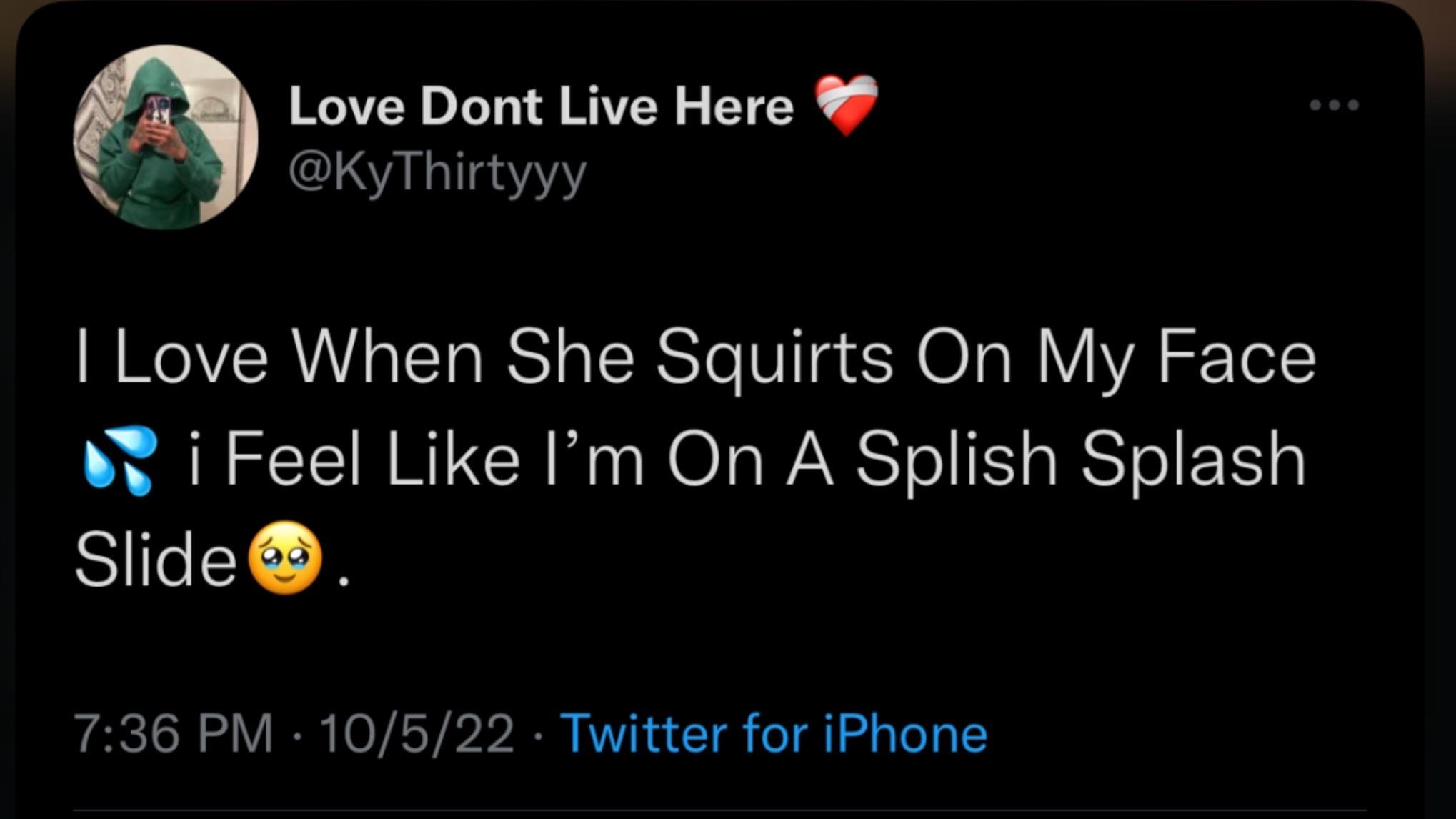
Task: Tap the water droplets emoji in the tweet
Action: 119,460
